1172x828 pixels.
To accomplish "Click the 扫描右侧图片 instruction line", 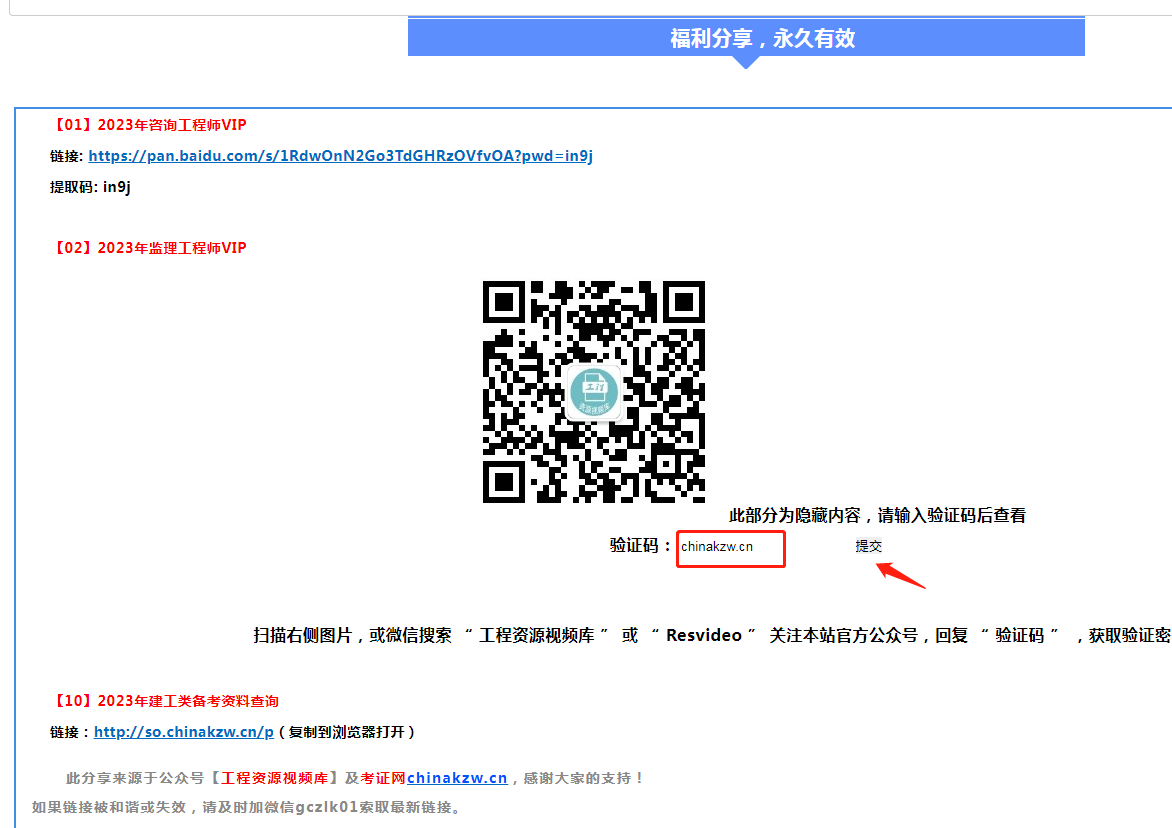I will [712, 635].
